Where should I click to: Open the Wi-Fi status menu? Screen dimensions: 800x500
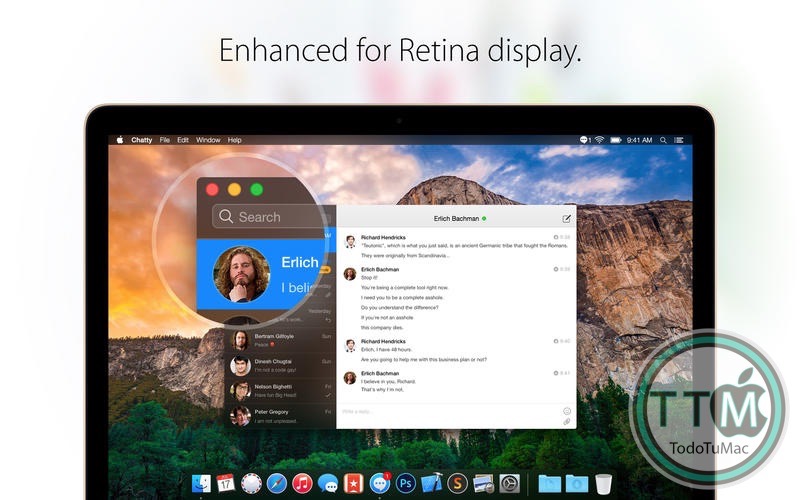599,140
